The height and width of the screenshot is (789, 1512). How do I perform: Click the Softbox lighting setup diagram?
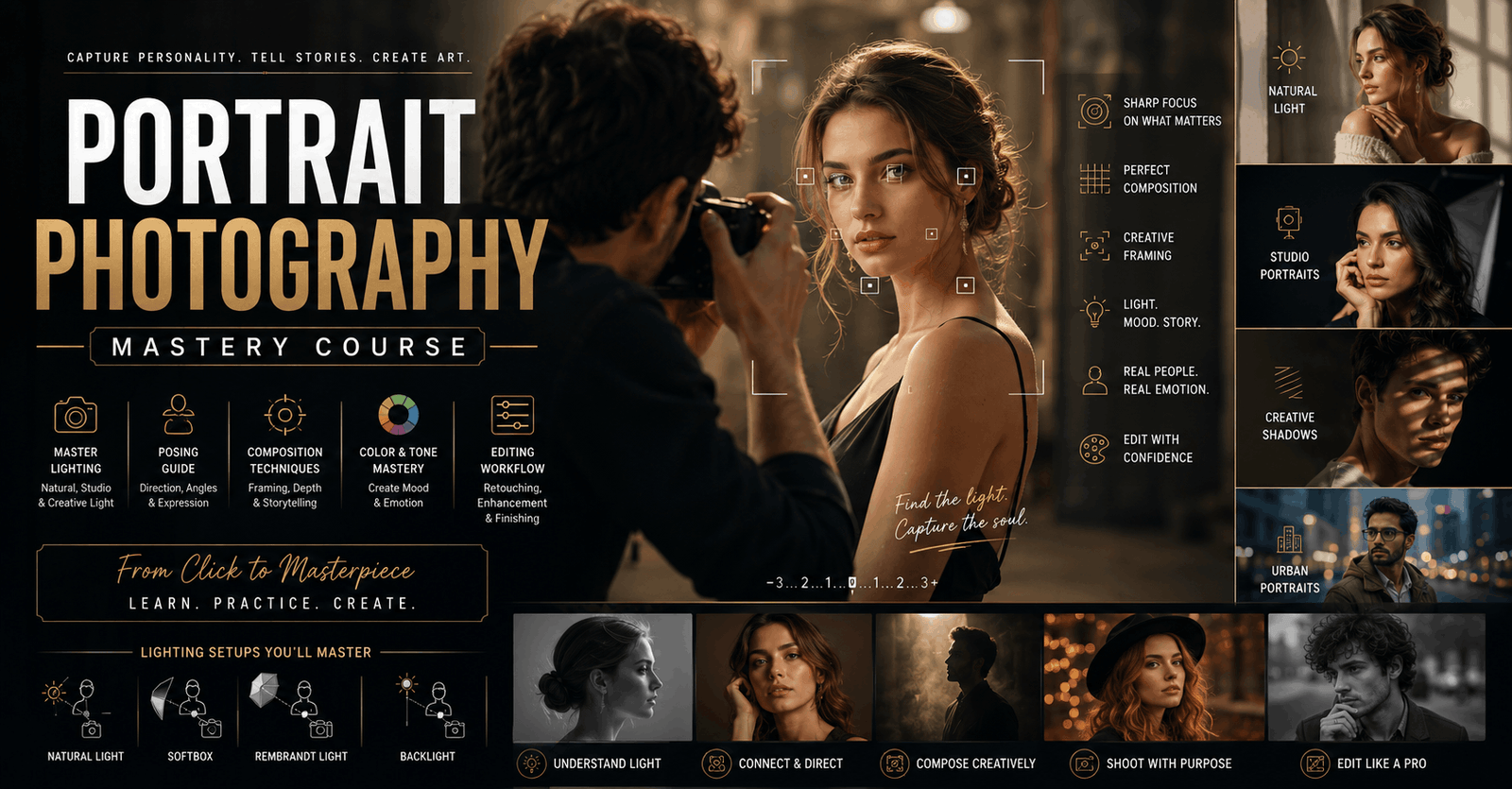[187, 707]
